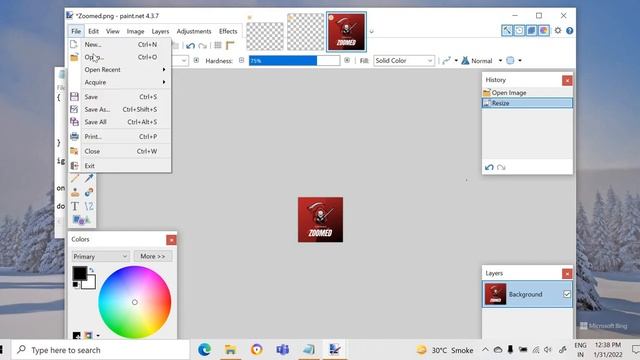Toggle the rulers toolbar icon
640x360 pixels.
[x=230, y=45]
